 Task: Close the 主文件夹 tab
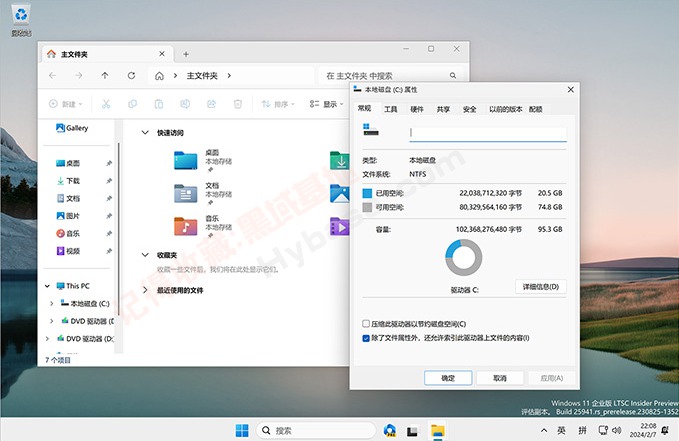pos(162,54)
